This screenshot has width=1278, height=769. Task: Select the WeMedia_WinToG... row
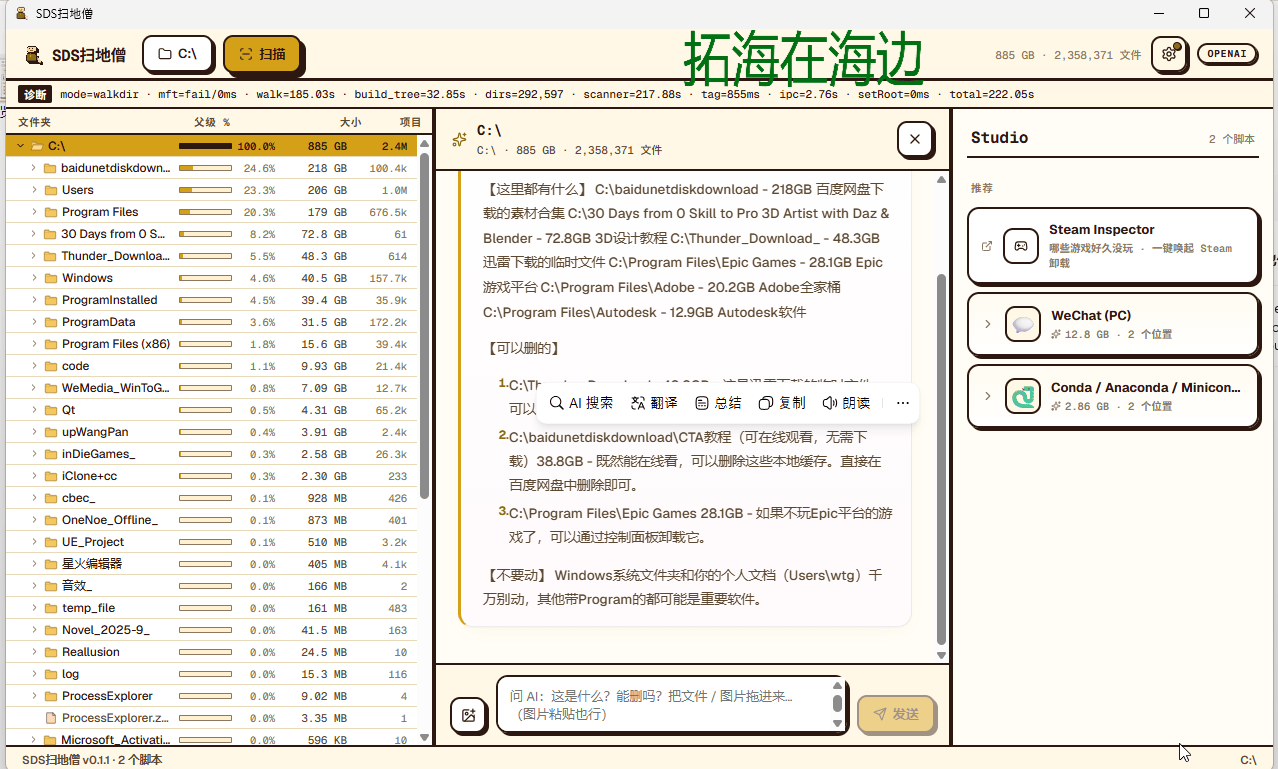pyautogui.click(x=211, y=388)
